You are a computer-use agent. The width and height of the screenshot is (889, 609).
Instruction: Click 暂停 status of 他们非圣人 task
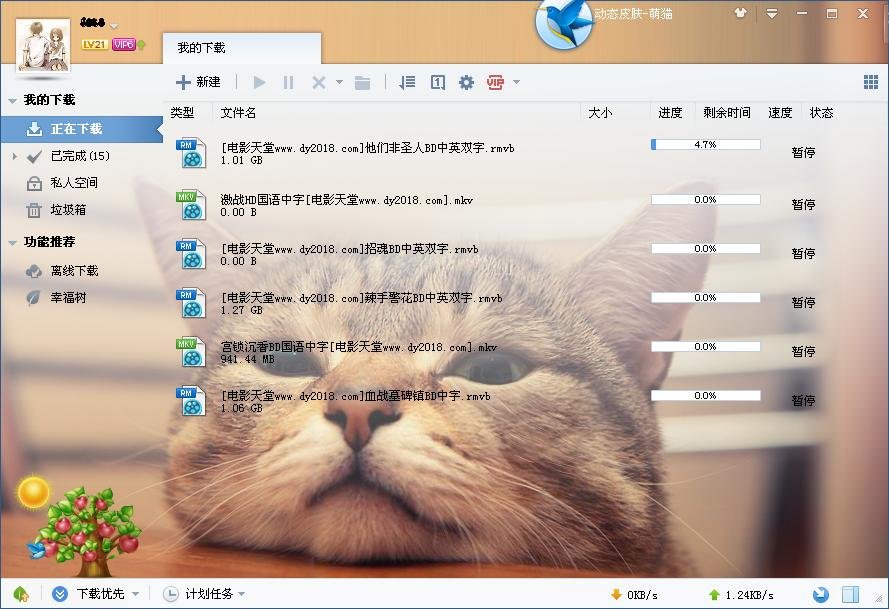pyautogui.click(x=803, y=153)
